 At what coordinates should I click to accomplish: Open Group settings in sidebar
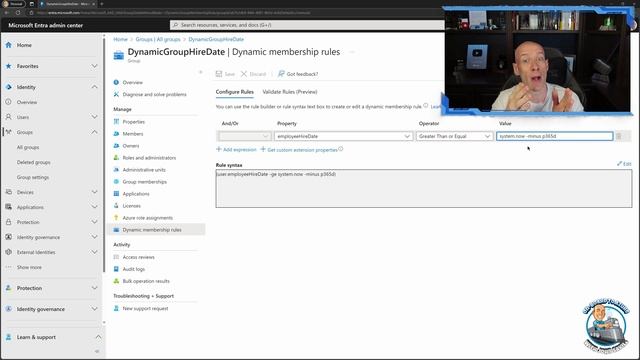tap(33, 177)
